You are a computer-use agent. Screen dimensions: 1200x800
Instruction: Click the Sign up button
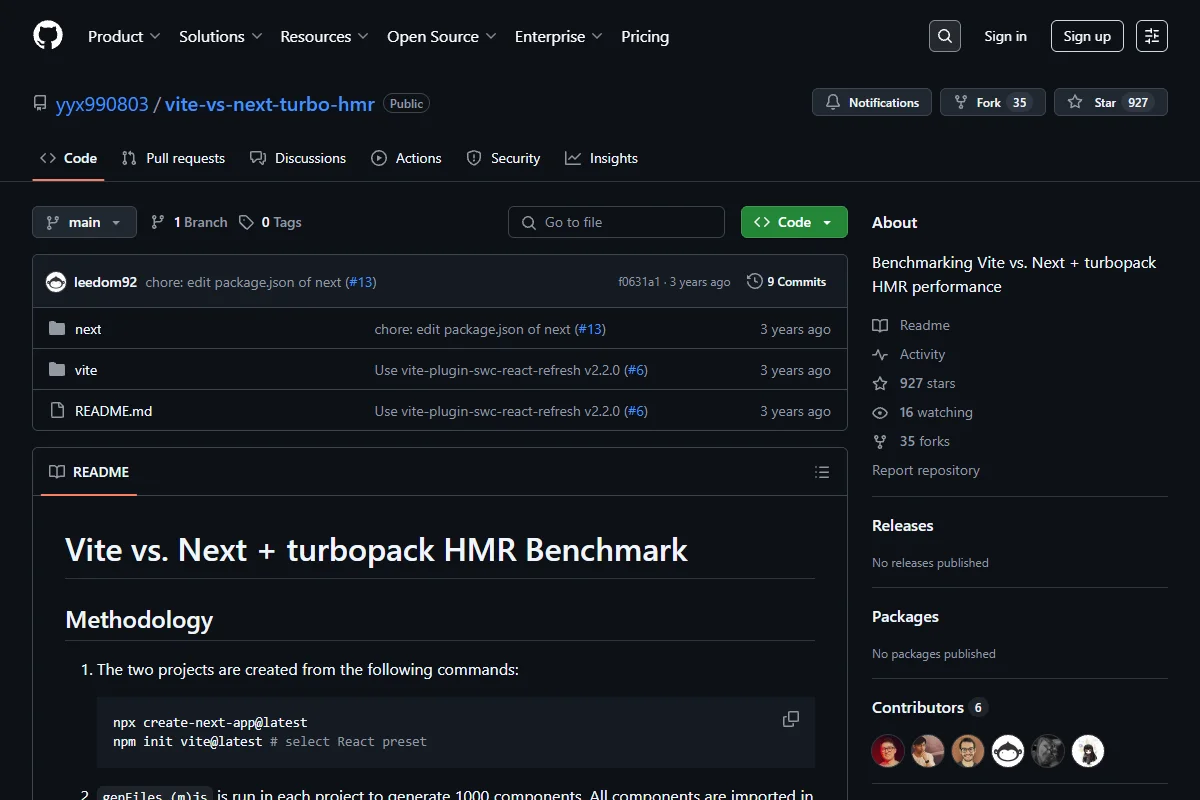pyautogui.click(x=1087, y=36)
